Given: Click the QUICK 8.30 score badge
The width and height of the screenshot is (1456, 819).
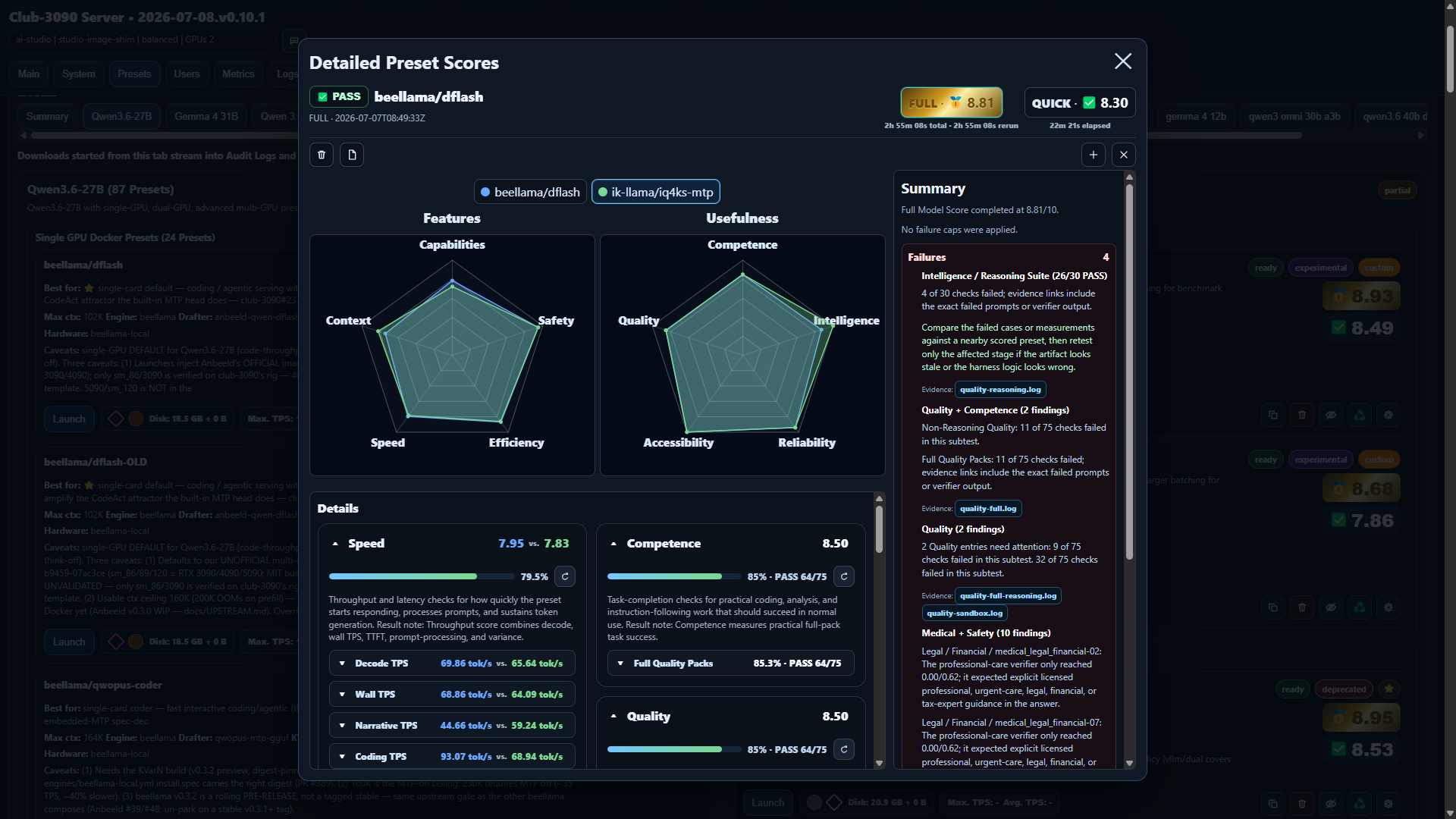Looking at the screenshot, I should click(1080, 102).
